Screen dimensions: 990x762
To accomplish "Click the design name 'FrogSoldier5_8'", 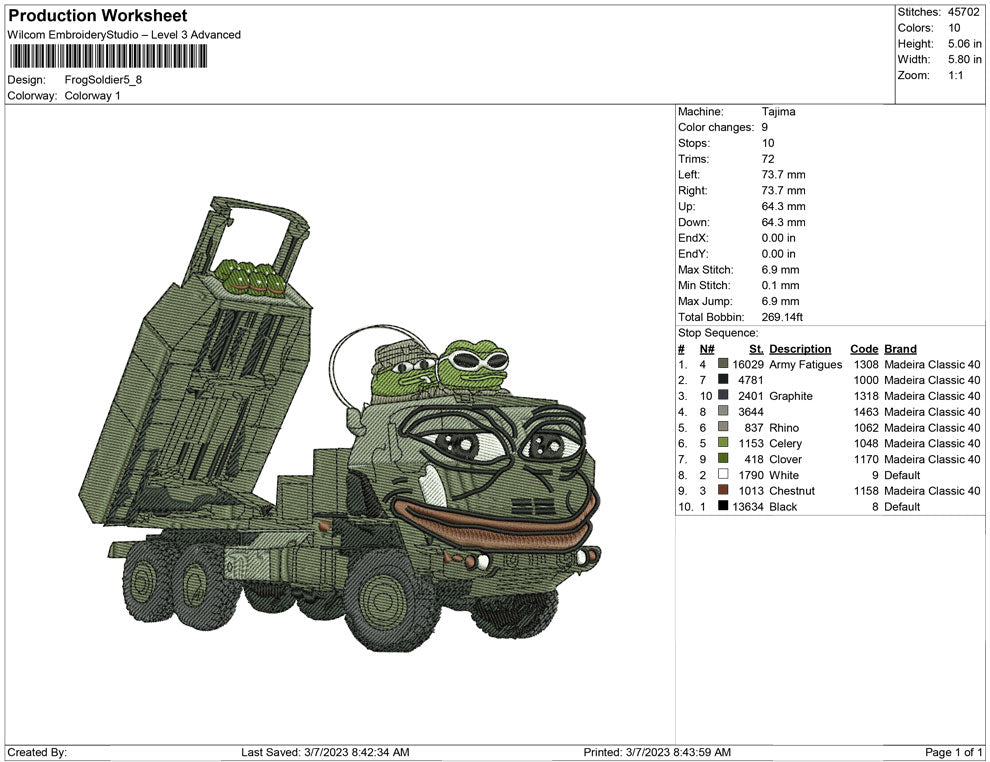I will point(103,80).
